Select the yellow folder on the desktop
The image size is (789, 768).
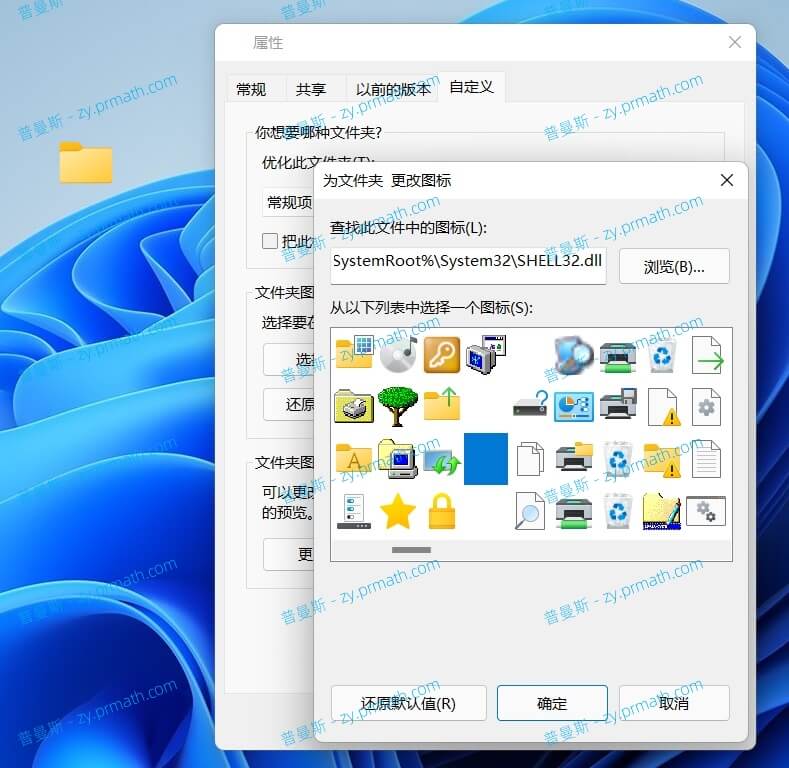coord(86,162)
